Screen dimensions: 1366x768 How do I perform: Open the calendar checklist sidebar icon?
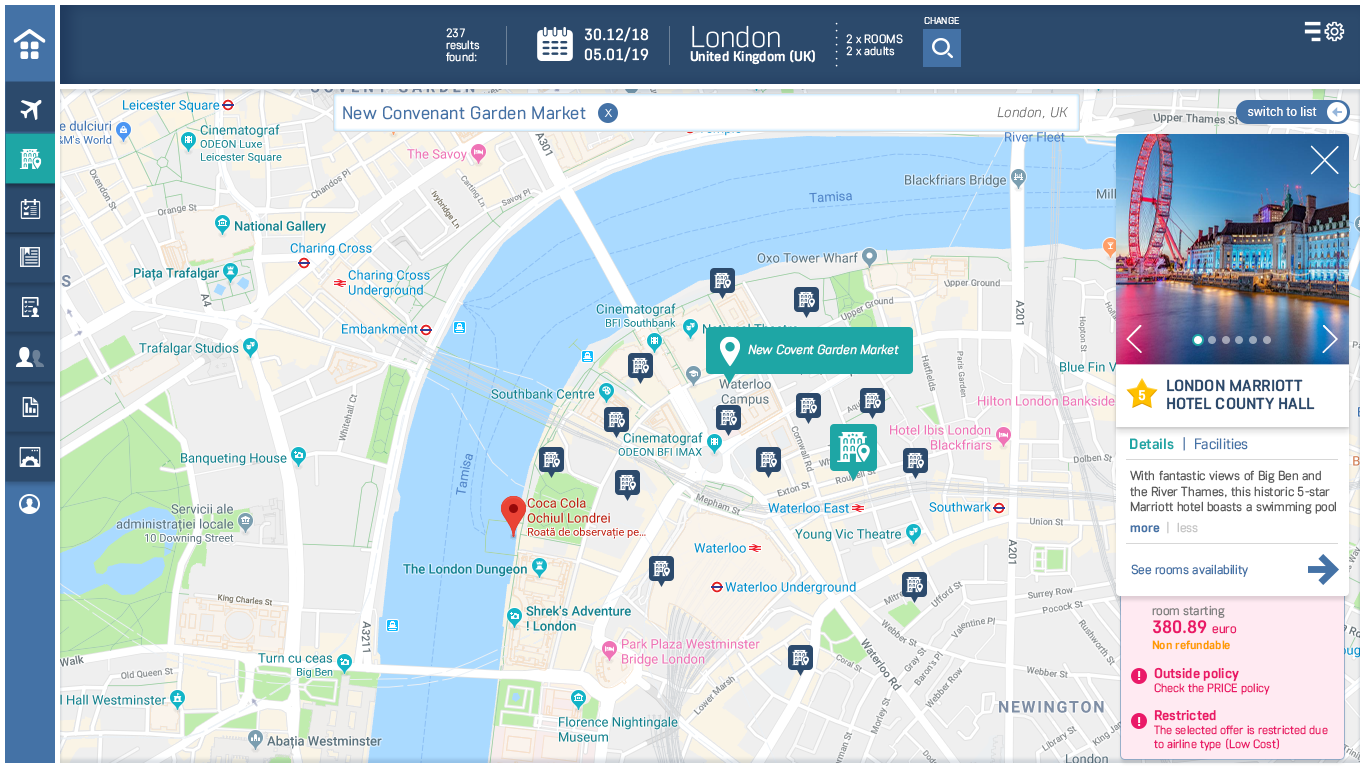(30, 209)
